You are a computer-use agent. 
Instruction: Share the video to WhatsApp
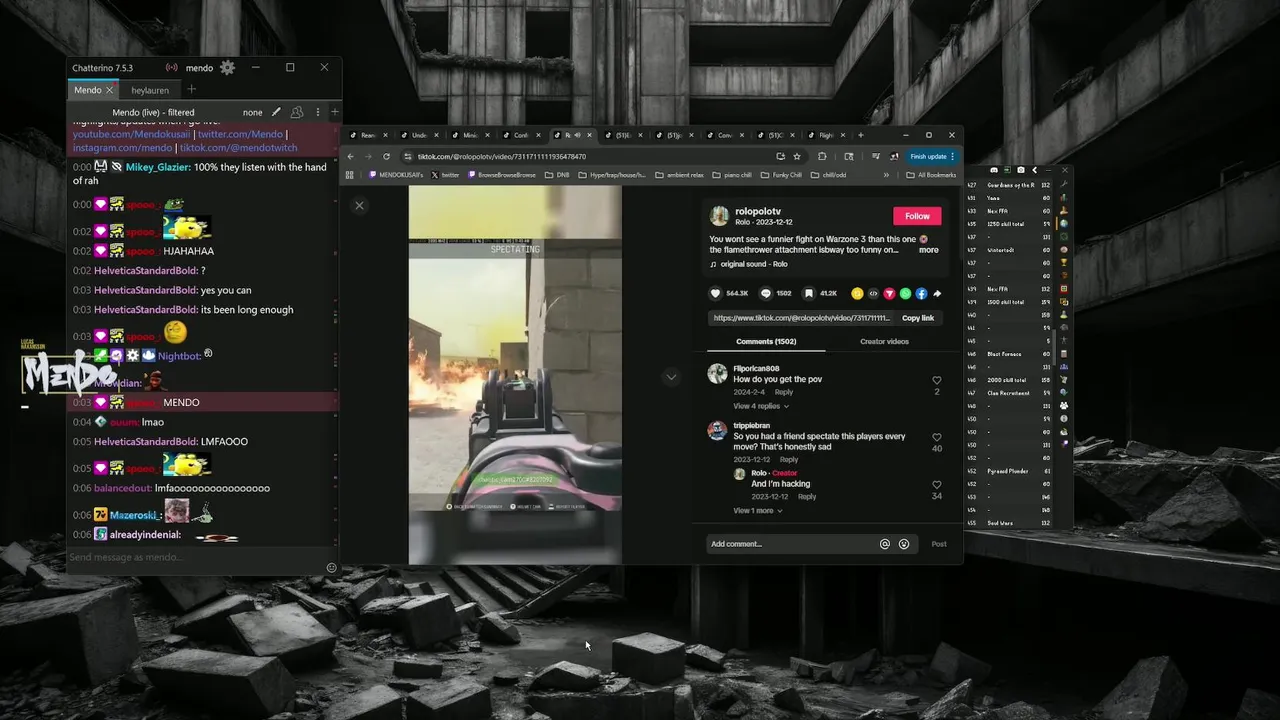905,294
